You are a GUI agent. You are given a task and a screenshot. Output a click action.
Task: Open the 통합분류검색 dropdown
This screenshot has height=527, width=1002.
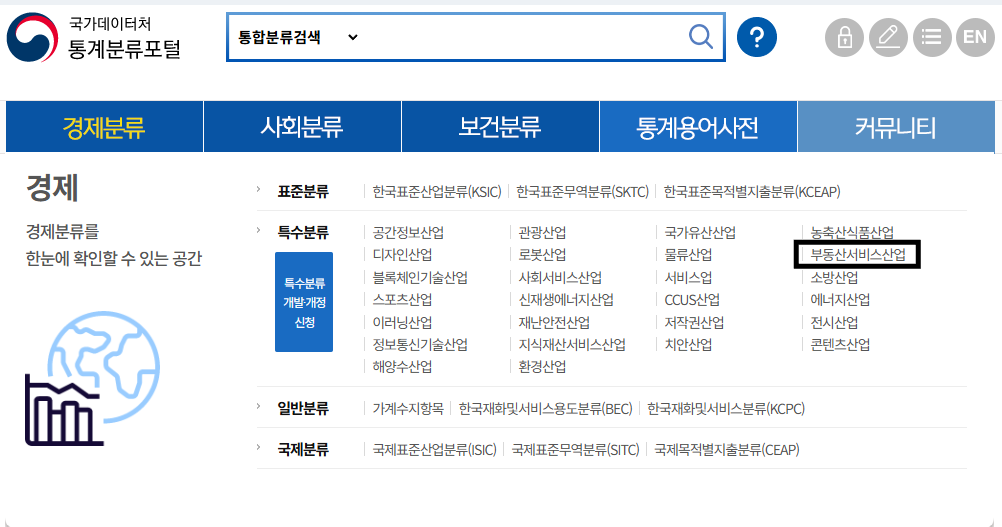click(297, 37)
